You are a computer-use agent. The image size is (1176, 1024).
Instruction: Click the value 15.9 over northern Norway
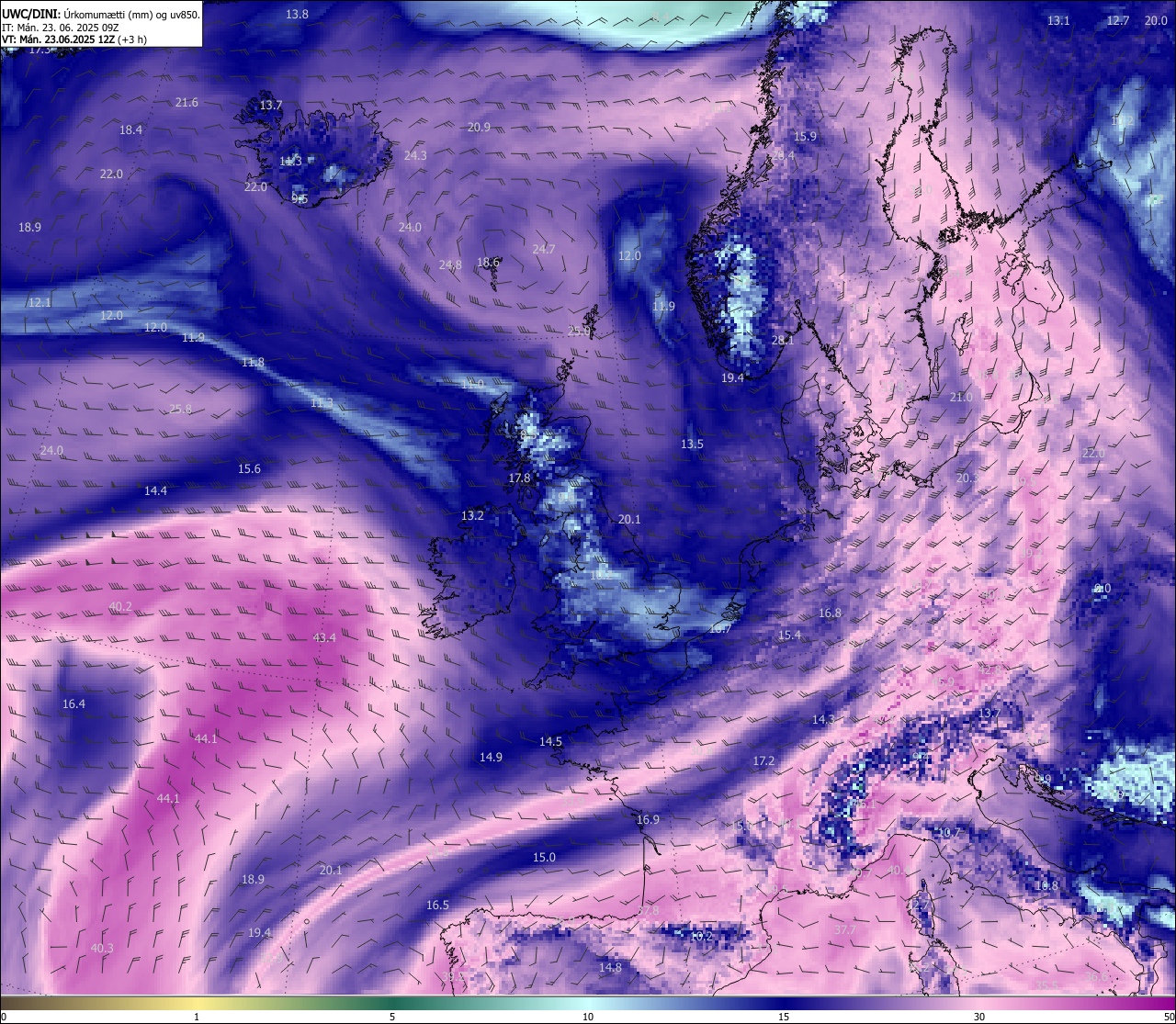pos(805,136)
